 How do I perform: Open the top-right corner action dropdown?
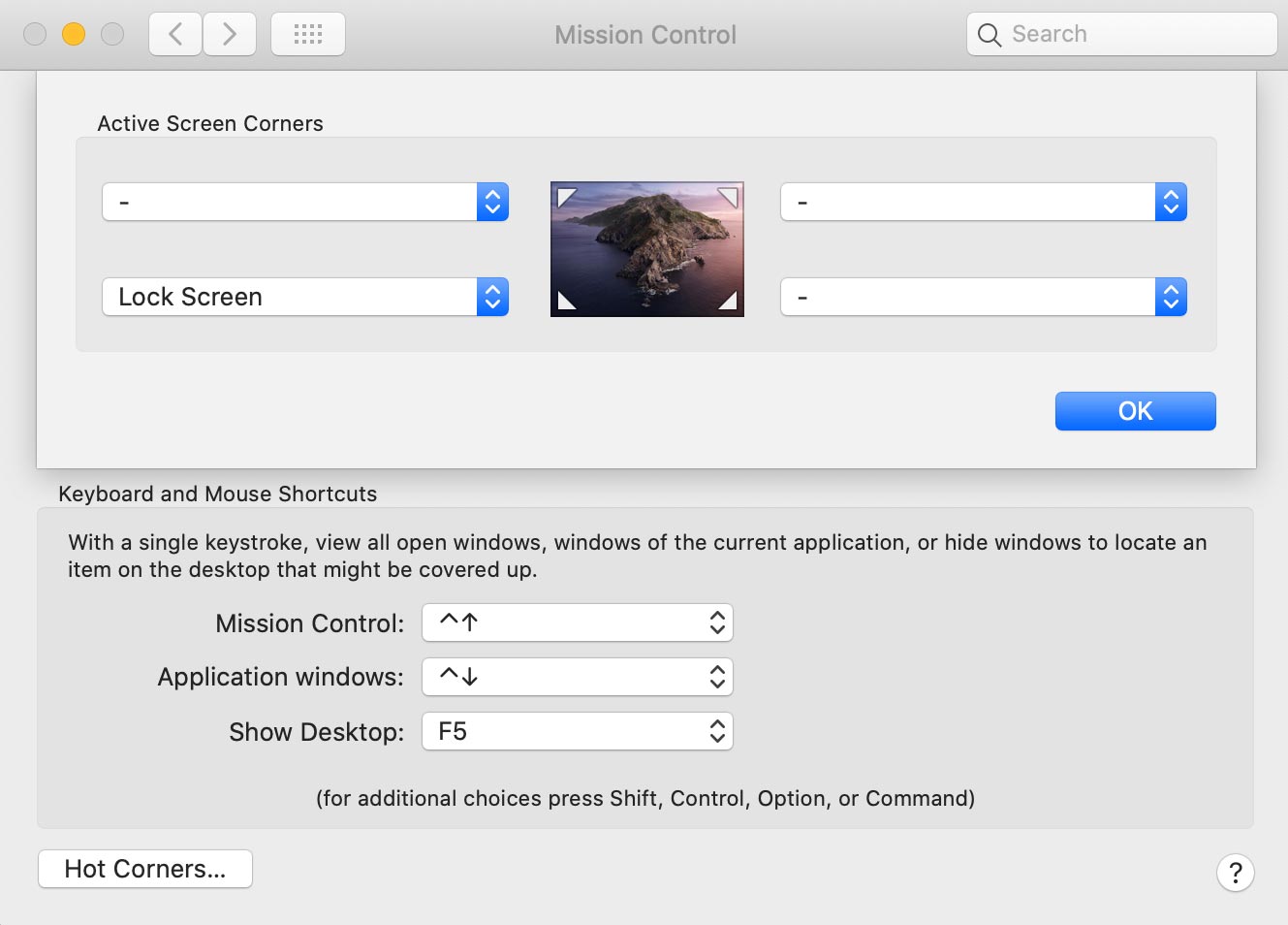(x=984, y=202)
